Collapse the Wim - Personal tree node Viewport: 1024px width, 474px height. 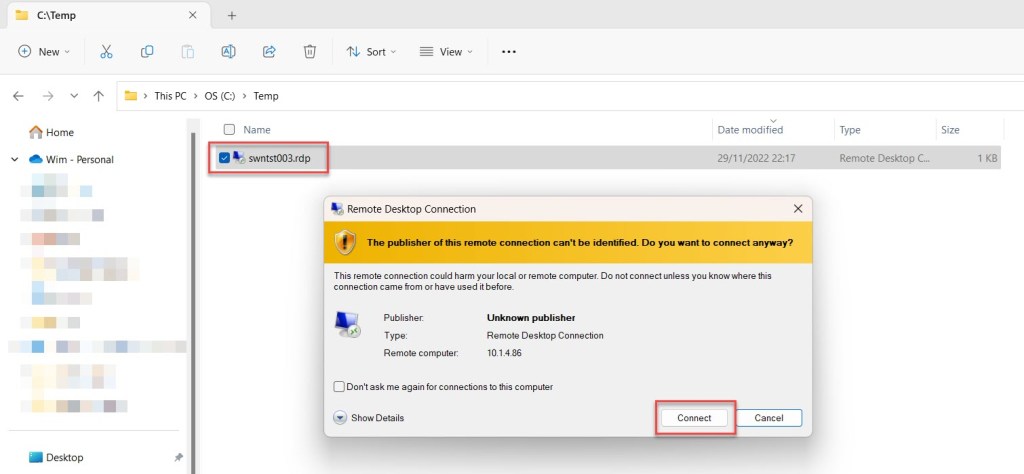[14, 159]
